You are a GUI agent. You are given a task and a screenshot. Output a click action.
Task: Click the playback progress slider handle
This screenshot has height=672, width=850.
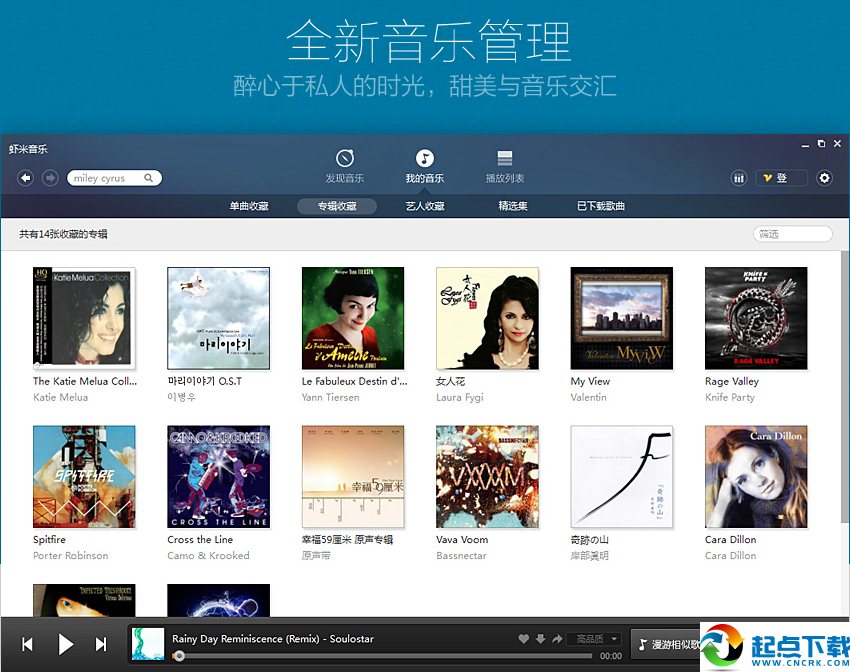(178, 656)
